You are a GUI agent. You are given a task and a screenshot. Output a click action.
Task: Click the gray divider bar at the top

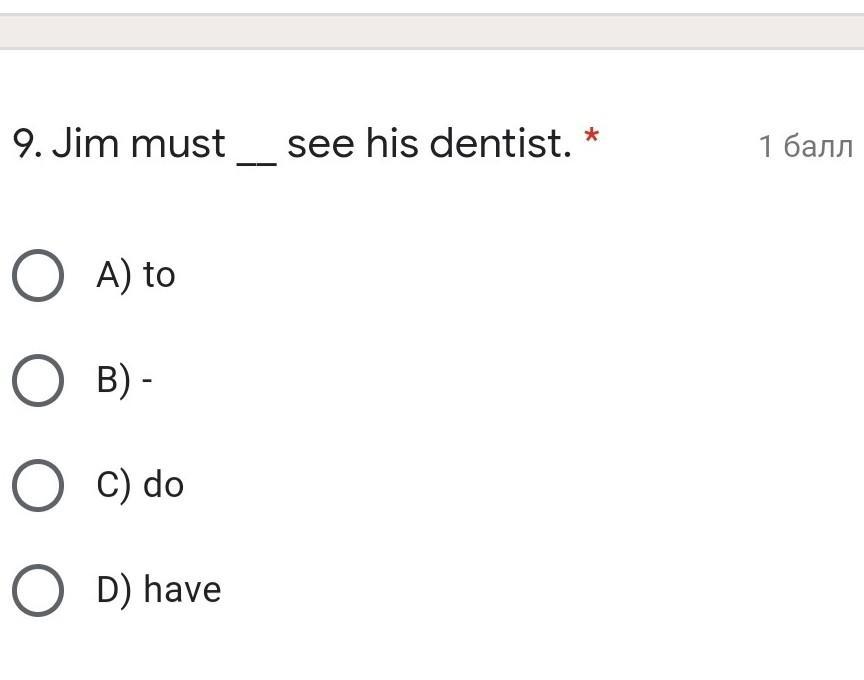(432, 31)
